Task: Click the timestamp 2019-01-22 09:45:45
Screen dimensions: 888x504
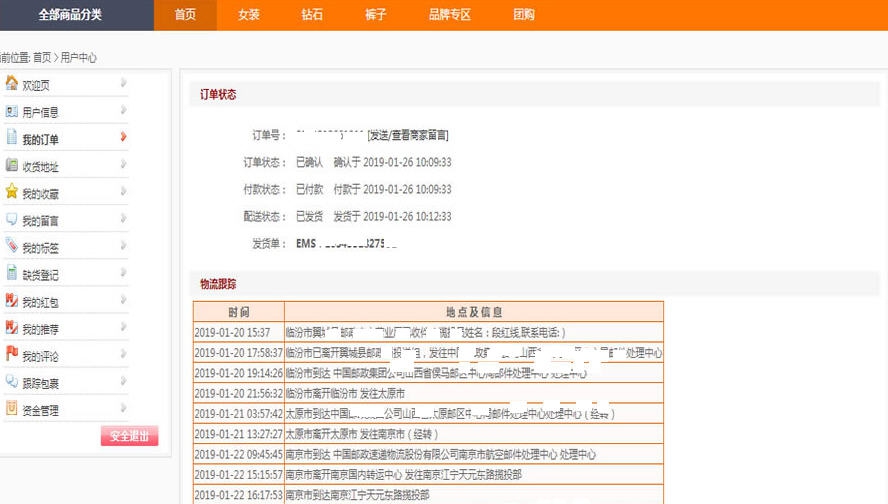Action: 238,454
